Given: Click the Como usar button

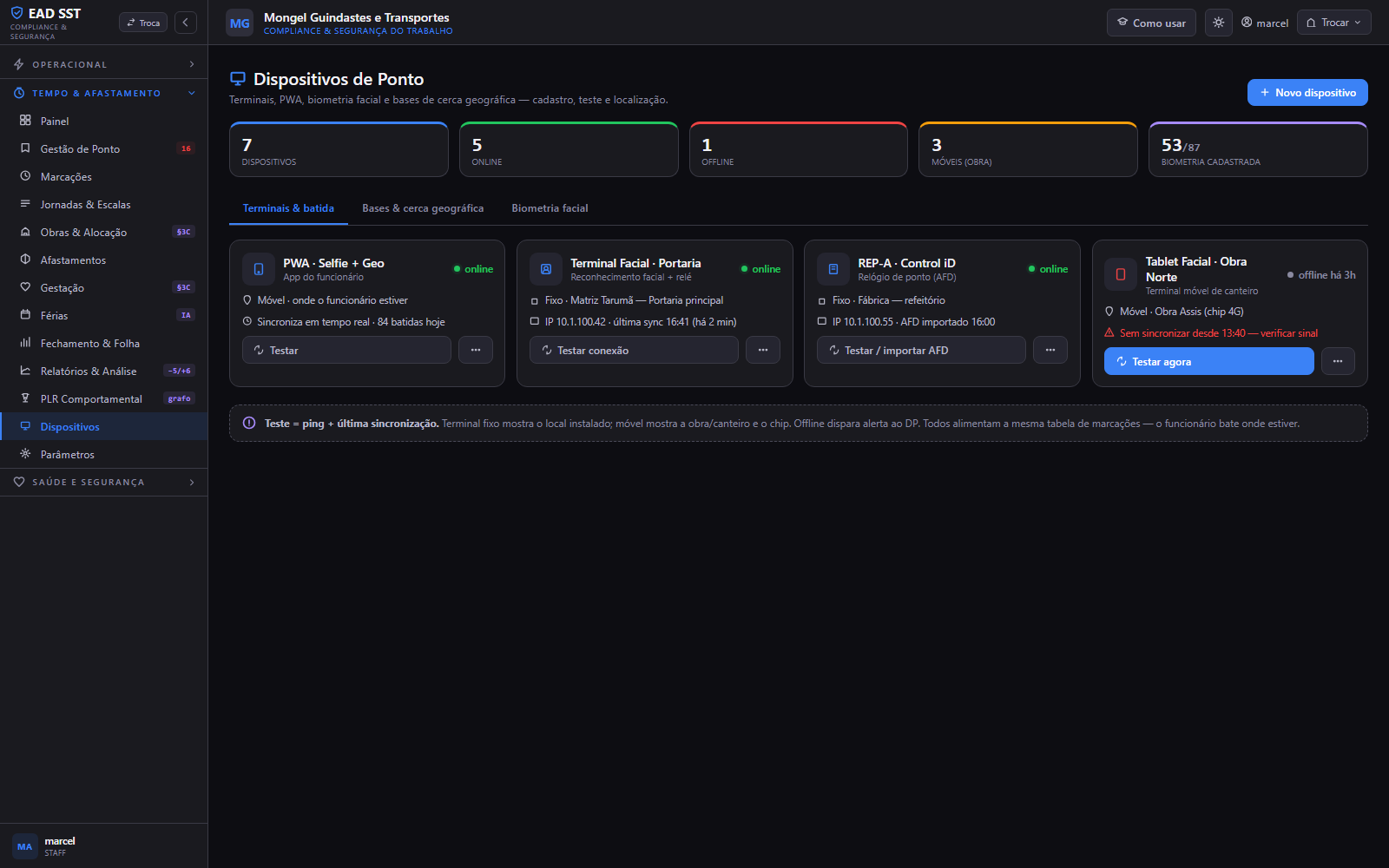Looking at the screenshot, I should [x=1151, y=23].
